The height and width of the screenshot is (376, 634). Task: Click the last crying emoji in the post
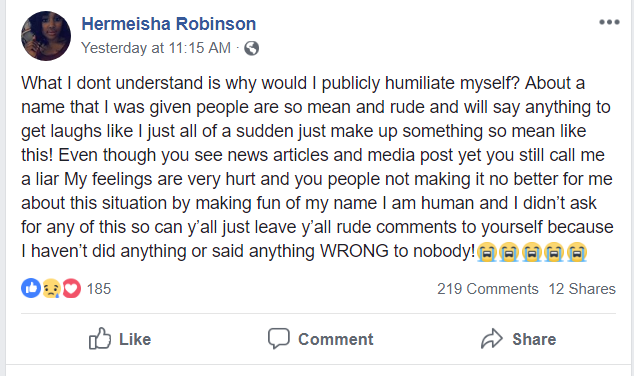577,252
